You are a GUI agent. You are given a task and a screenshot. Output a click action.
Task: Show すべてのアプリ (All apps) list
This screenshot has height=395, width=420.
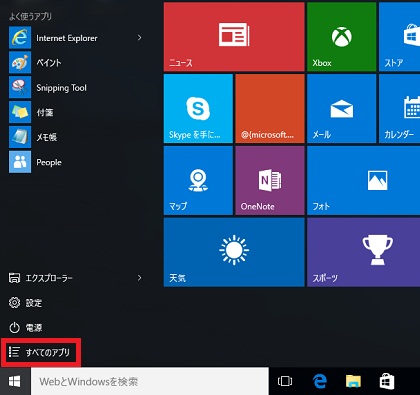click(41, 352)
